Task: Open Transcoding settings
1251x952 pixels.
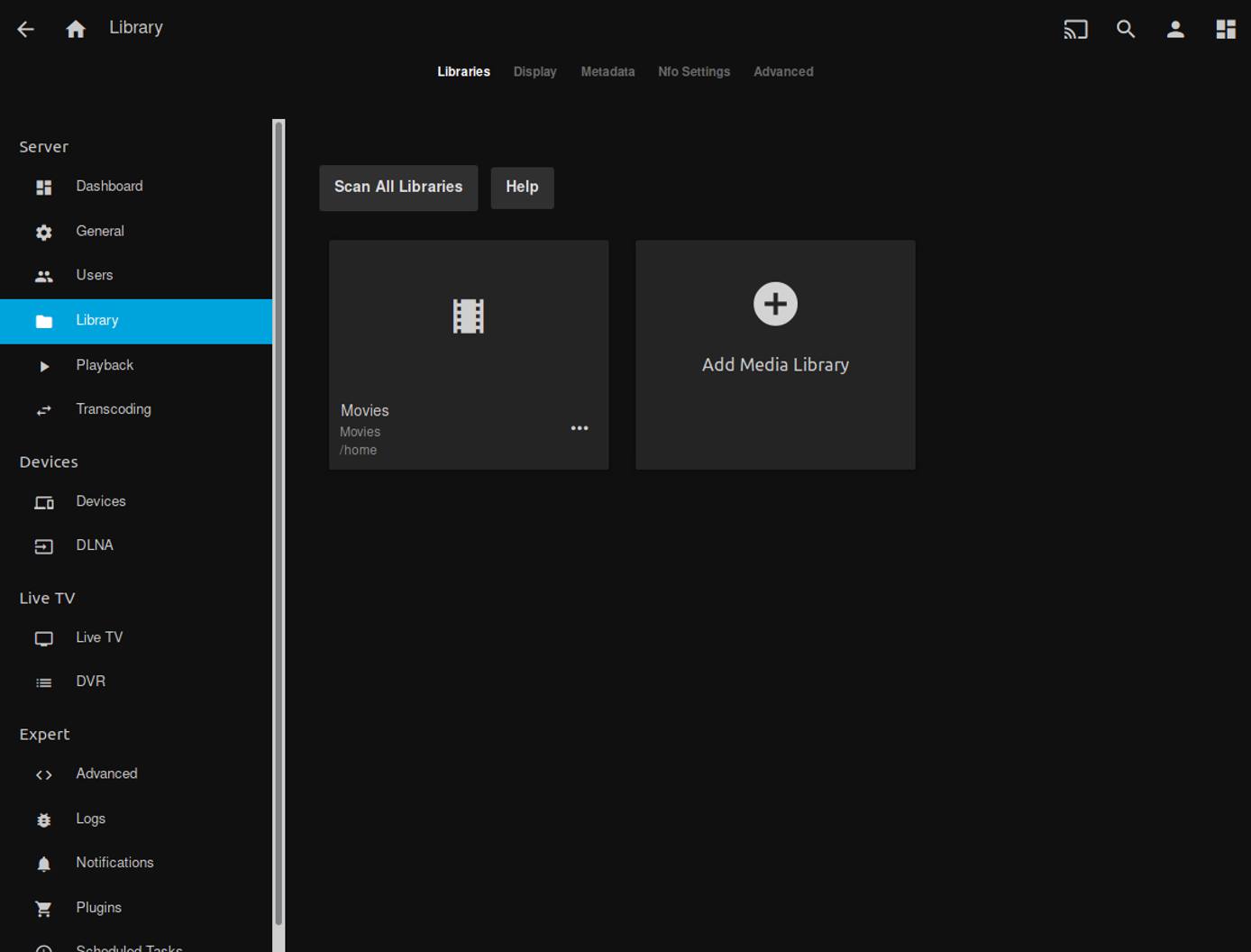Action: (x=114, y=409)
